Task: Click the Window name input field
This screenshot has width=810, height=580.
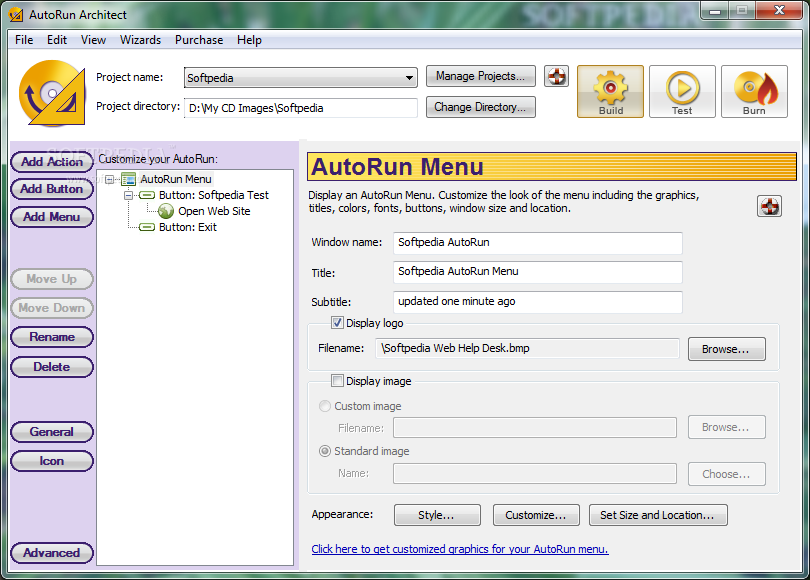Action: tap(537, 243)
